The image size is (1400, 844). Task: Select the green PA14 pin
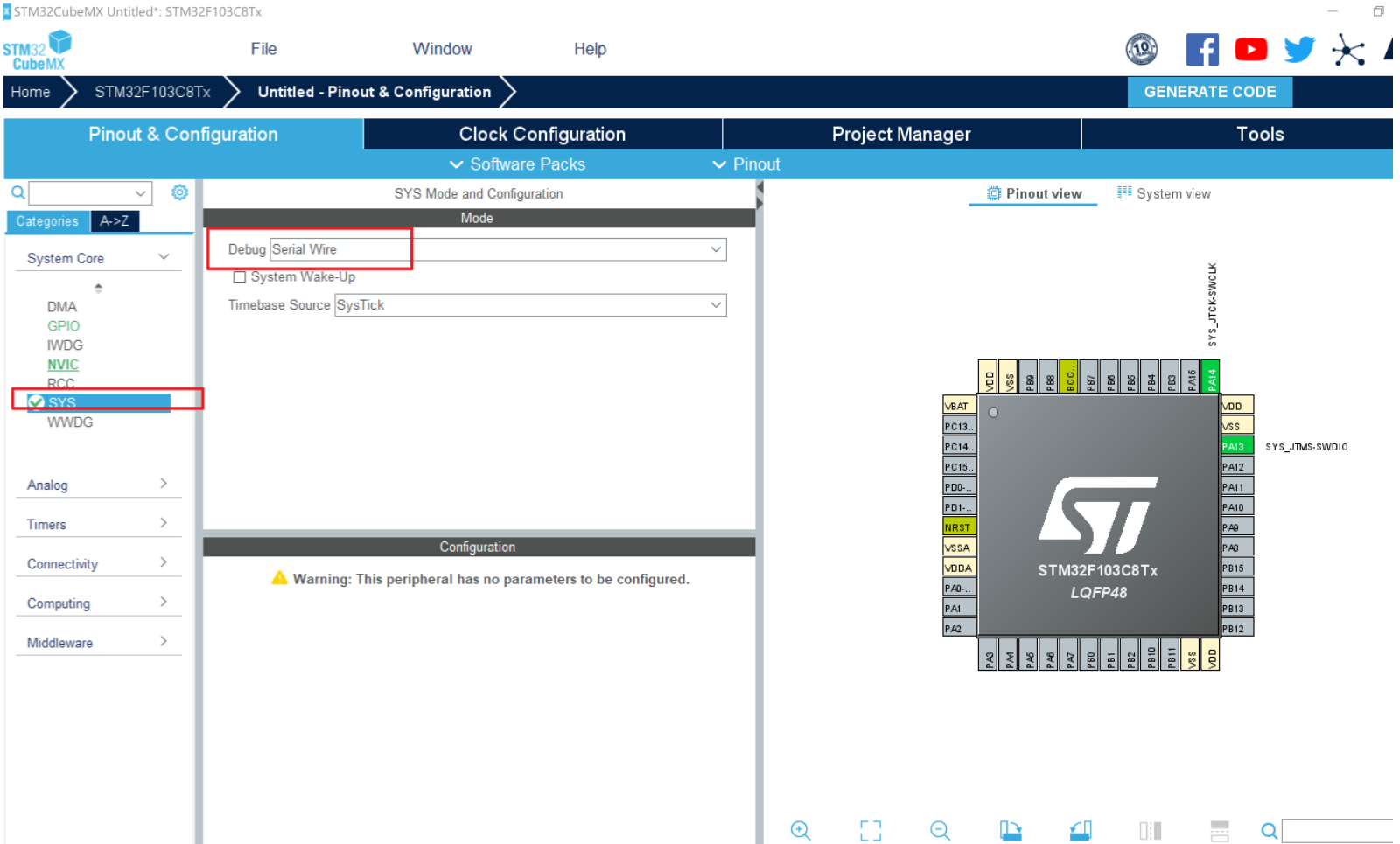coord(1211,377)
